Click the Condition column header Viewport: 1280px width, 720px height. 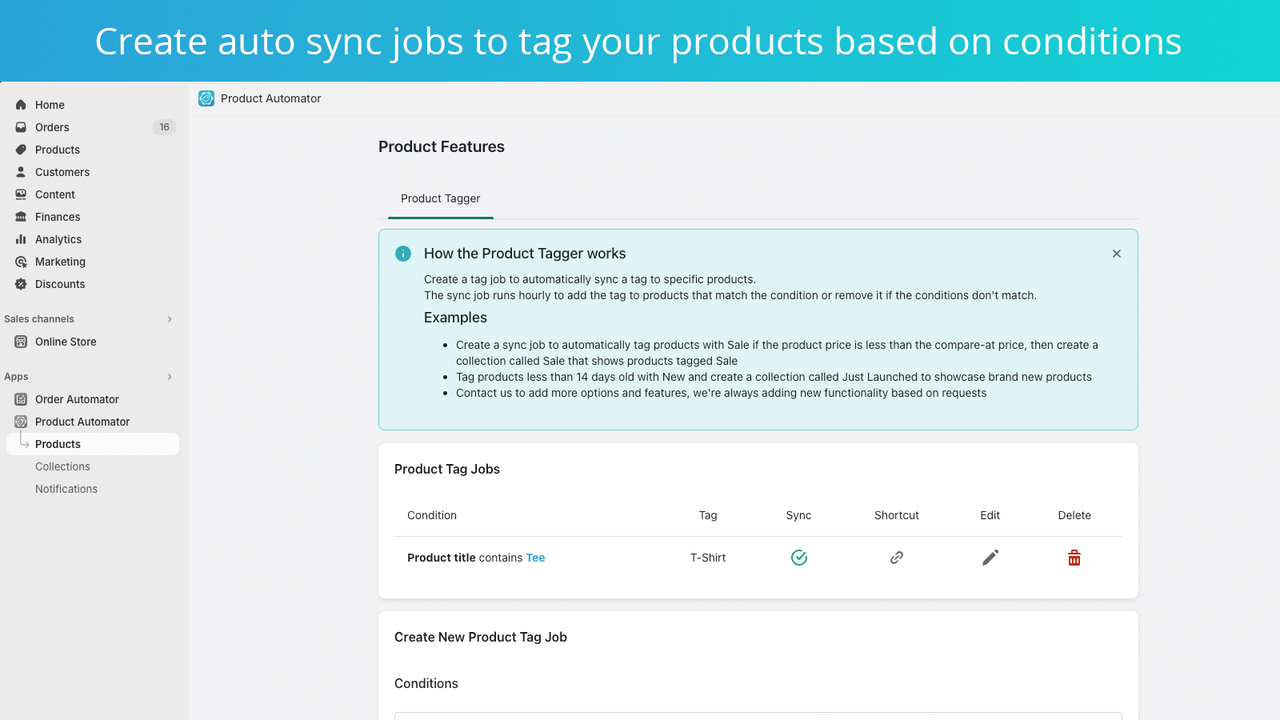[x=432, y=516]
